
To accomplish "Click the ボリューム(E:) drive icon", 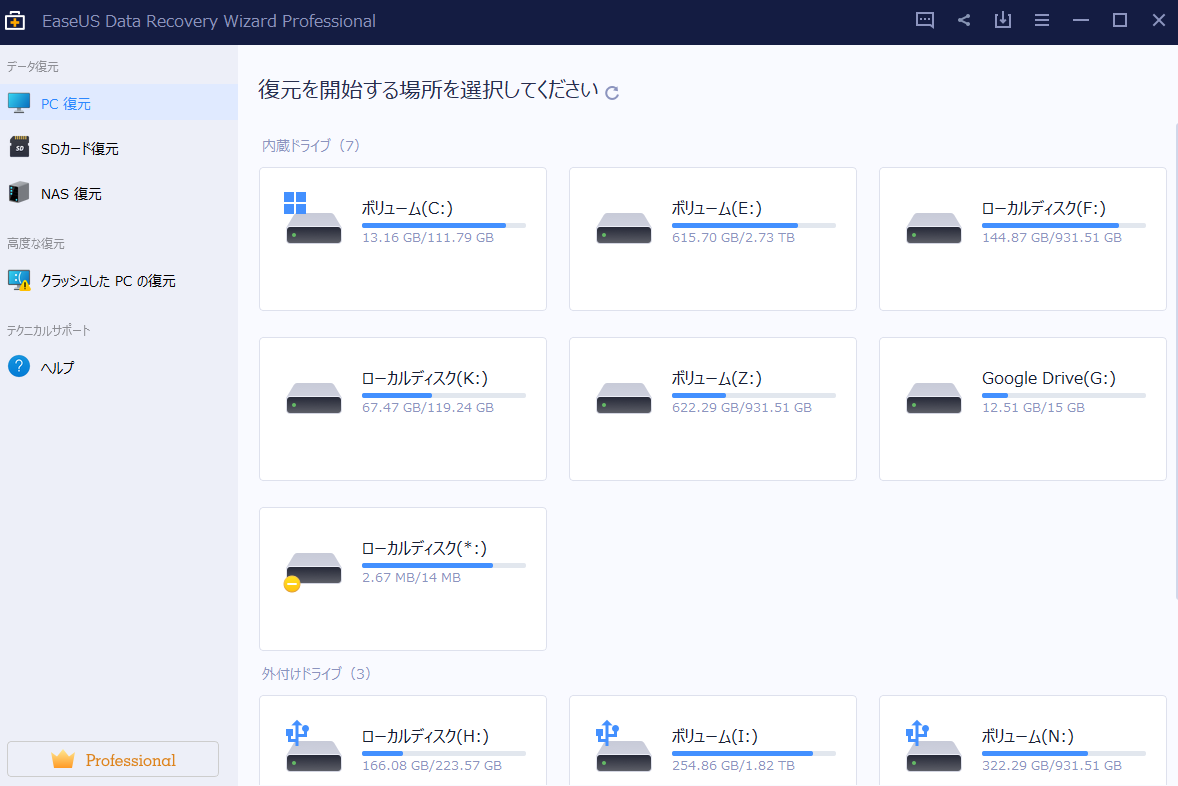I will coord(624,228).
